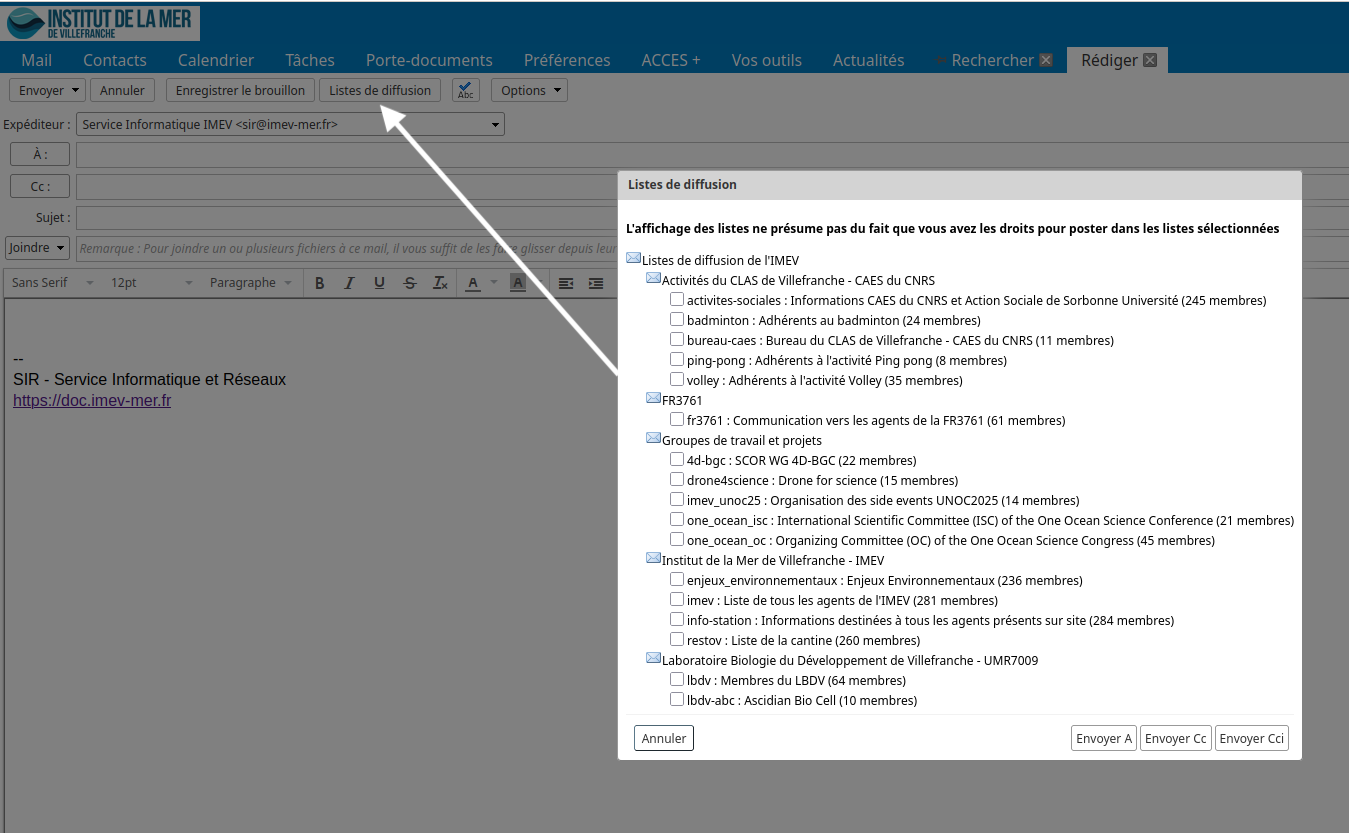Switch to the Mail tab
The image size is (1349, 833).
(x=37, y=60)
